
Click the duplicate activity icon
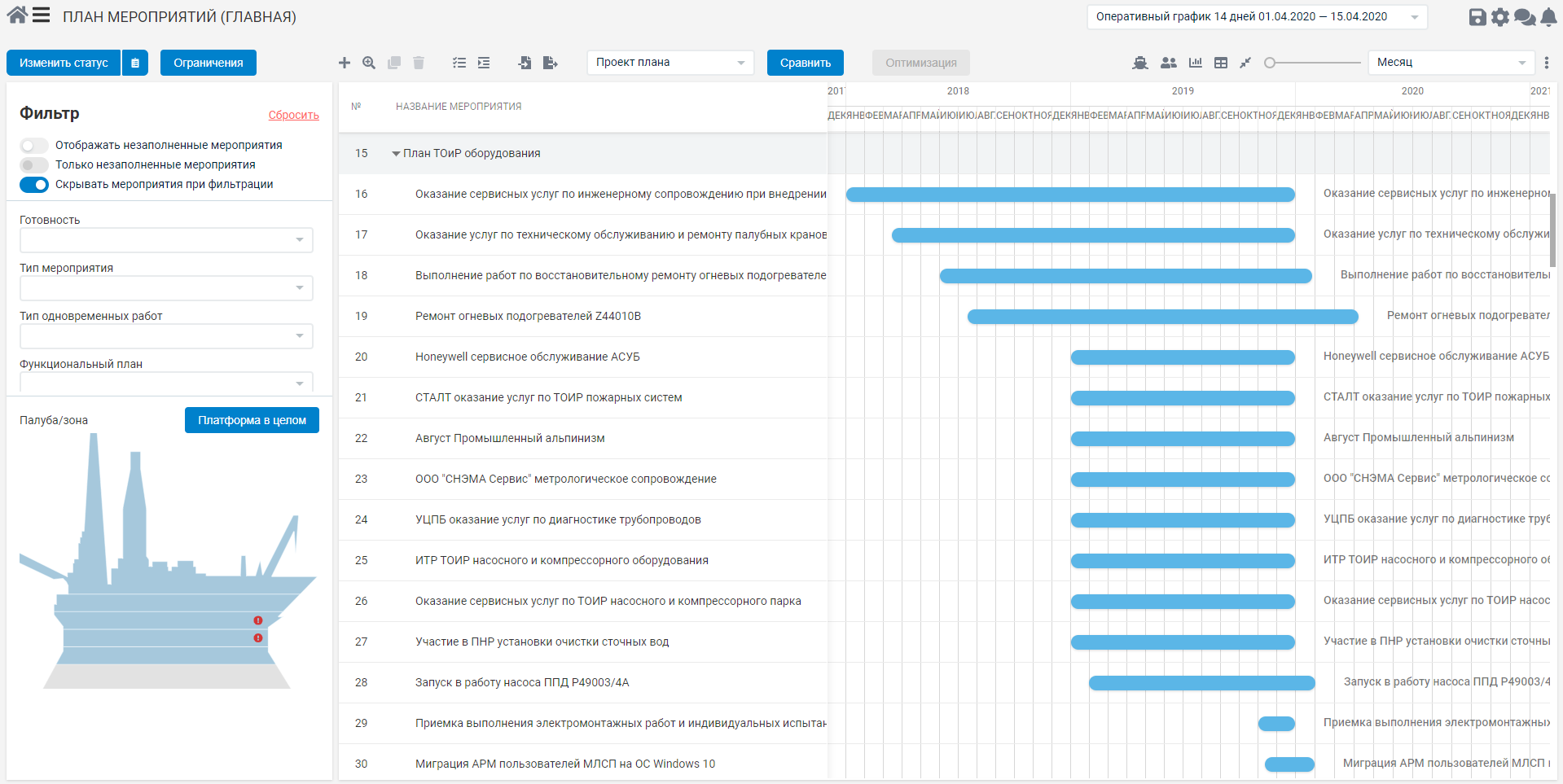point(394,63)
